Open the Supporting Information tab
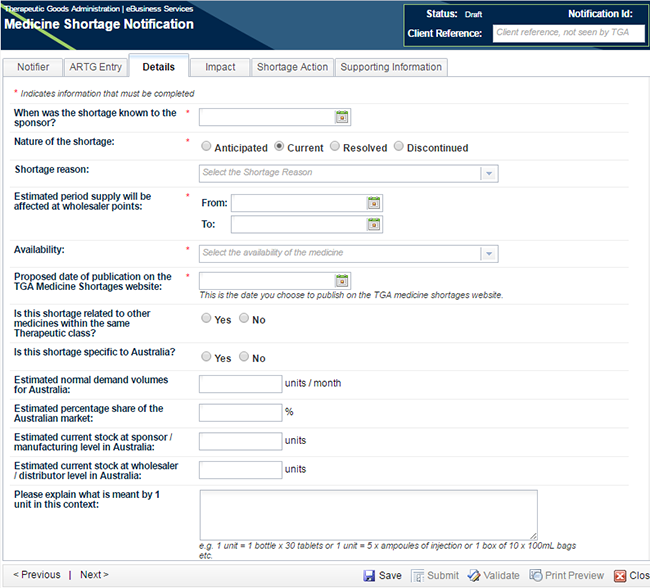The image size is (650, 588). coord(390,67)
